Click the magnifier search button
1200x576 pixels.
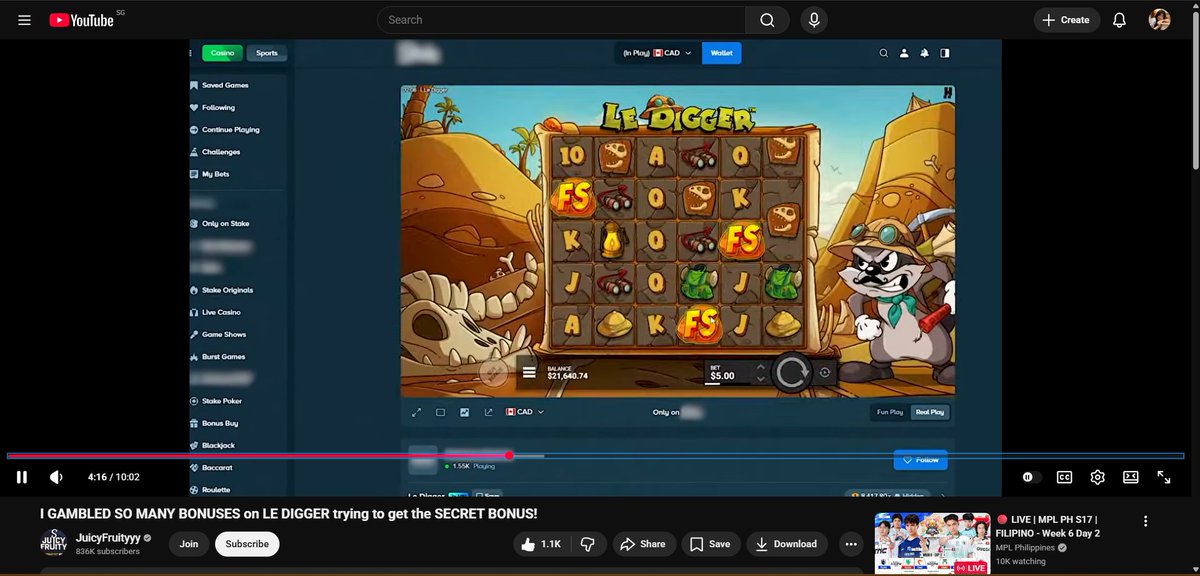(767, 20)
